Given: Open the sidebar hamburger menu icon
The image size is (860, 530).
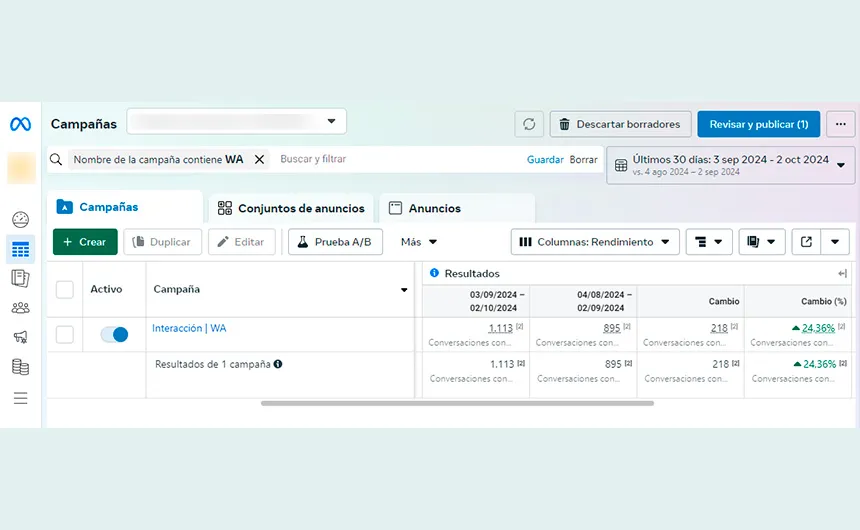Looking at the screenshot, I should (x=20, y=398).
